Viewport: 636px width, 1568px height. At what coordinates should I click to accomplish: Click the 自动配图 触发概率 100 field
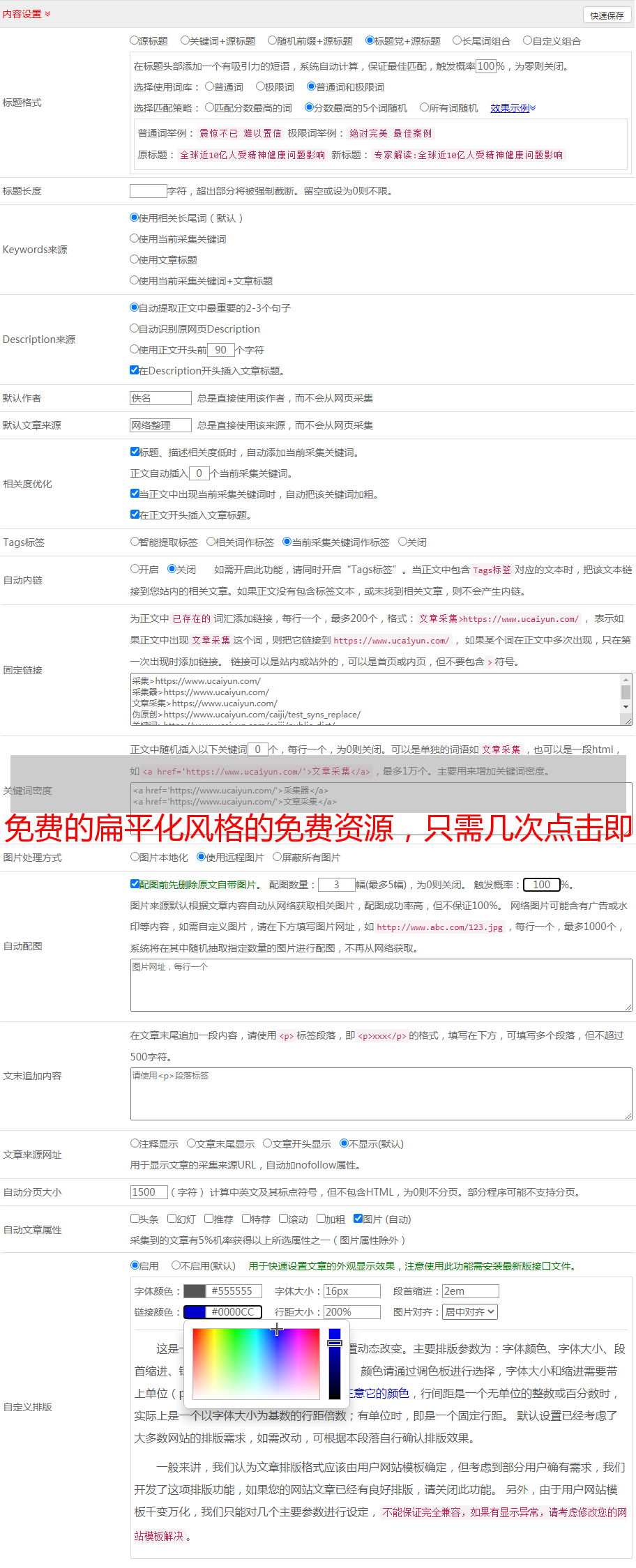(542, 885)
